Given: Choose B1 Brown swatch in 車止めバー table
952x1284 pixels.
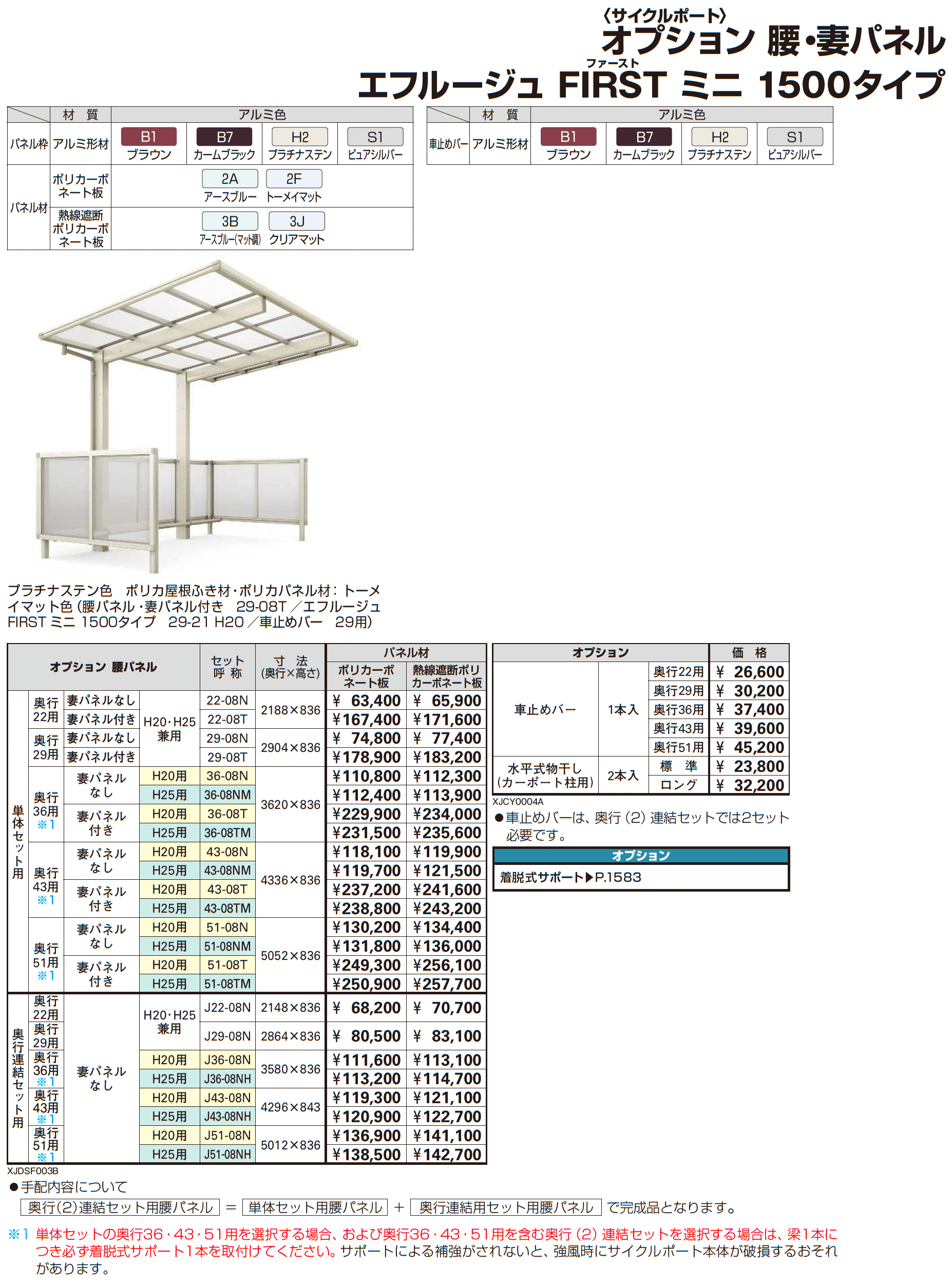Looking at the screenshot, I should coord(568,137).
